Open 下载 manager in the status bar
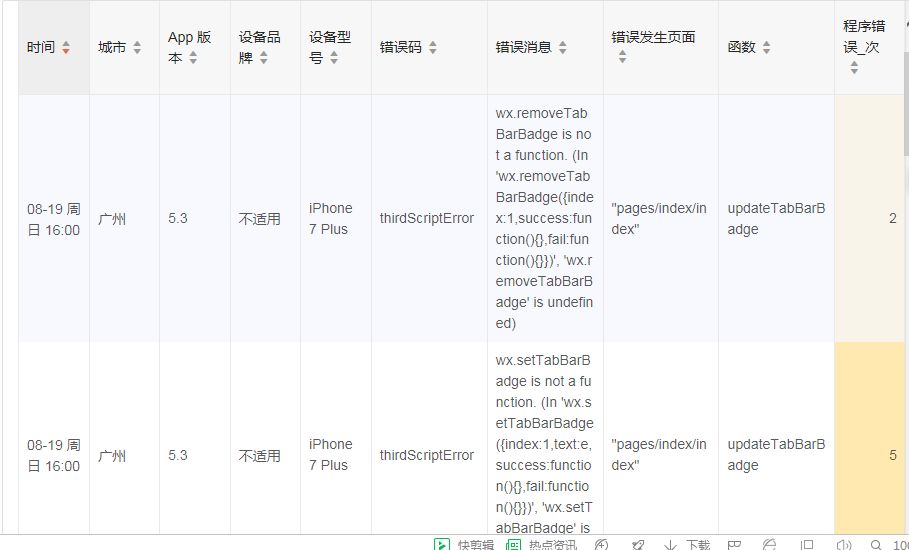 (688, 544)
